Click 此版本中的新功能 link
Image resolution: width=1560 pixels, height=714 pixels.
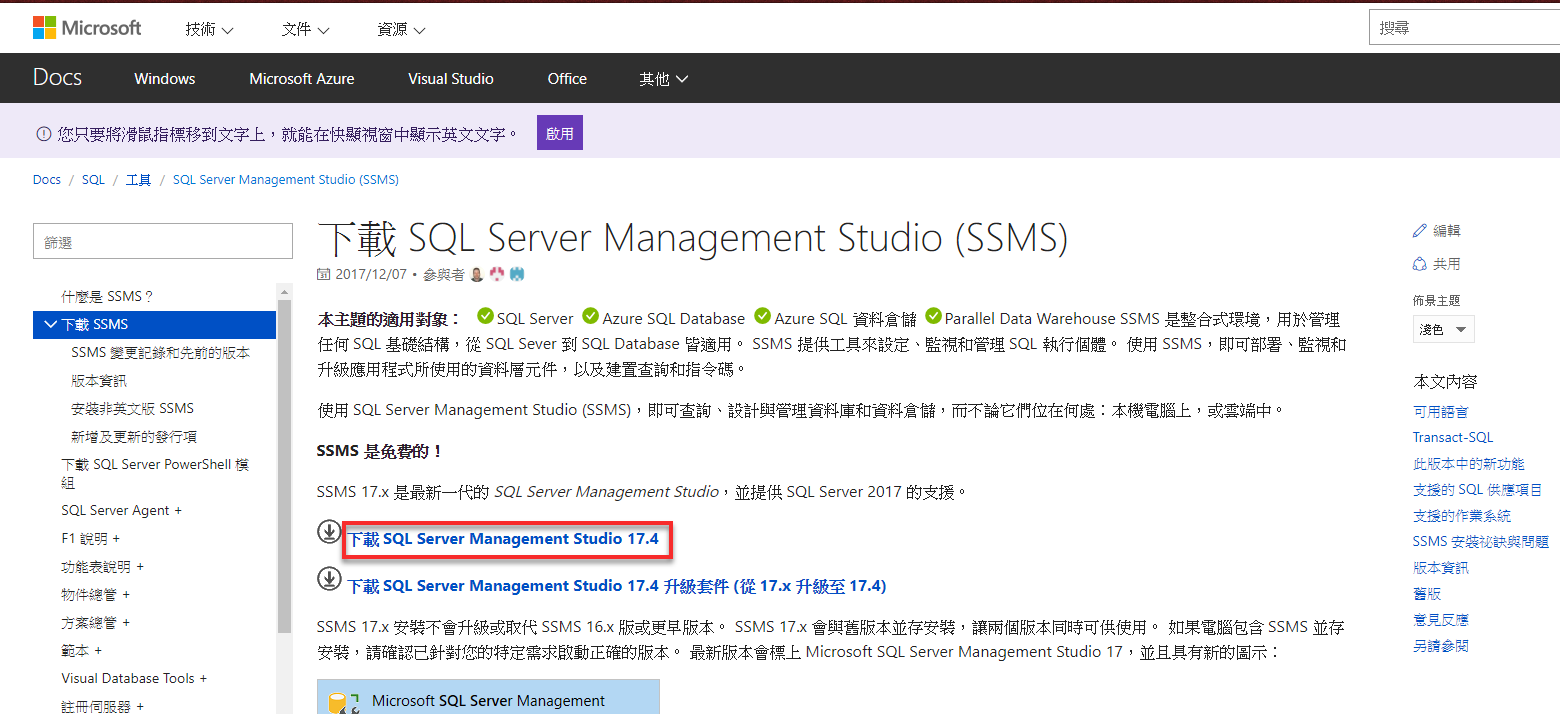[x=1468, y=464]
